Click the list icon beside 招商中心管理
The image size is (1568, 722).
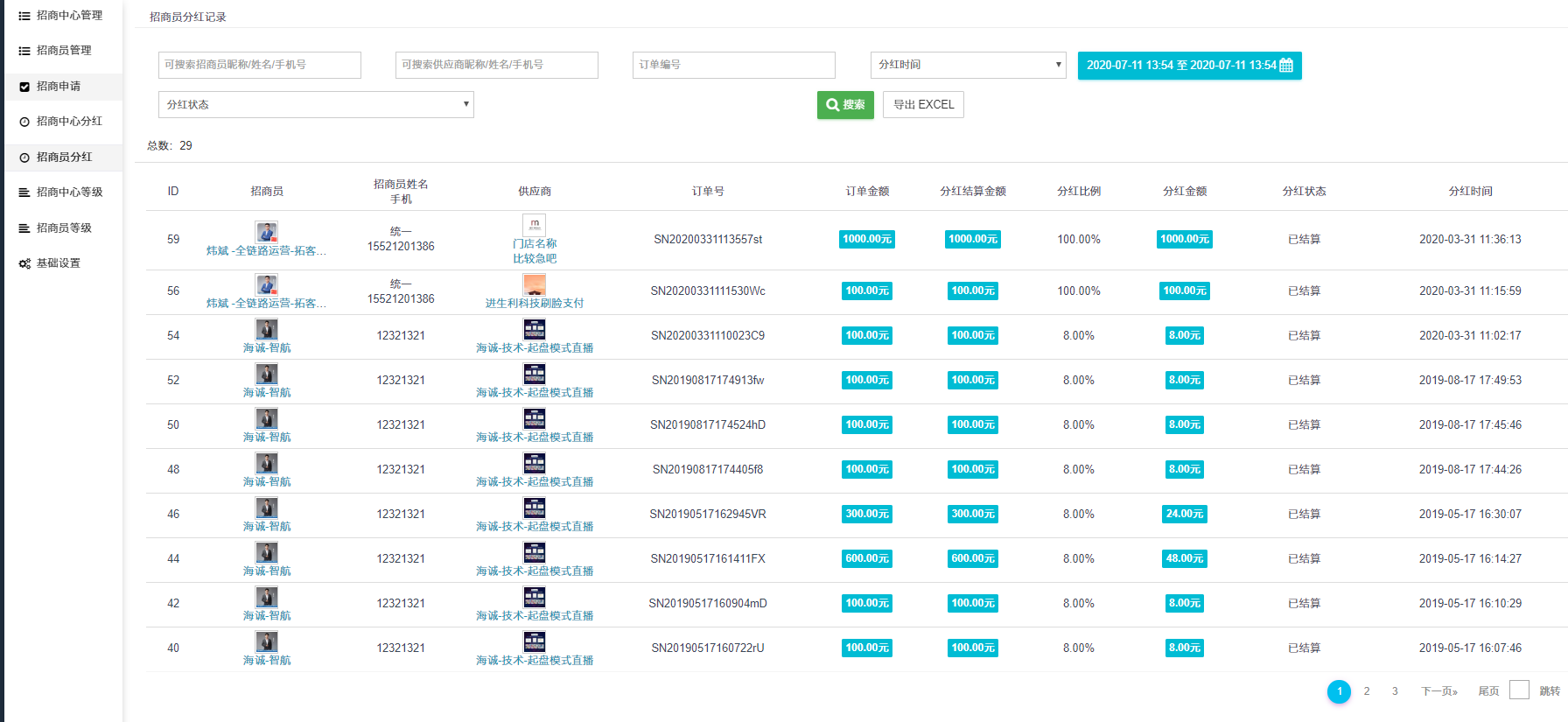(x=24, y=16)
